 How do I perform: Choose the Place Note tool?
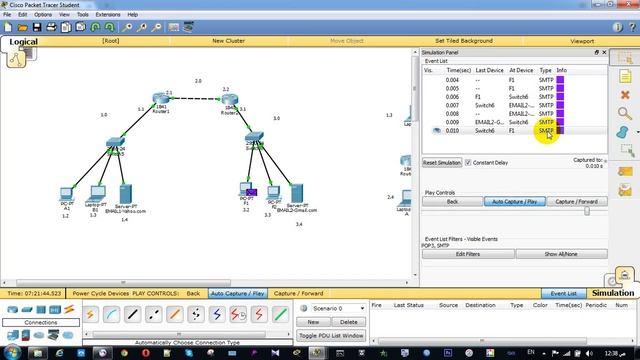(625, 76)
